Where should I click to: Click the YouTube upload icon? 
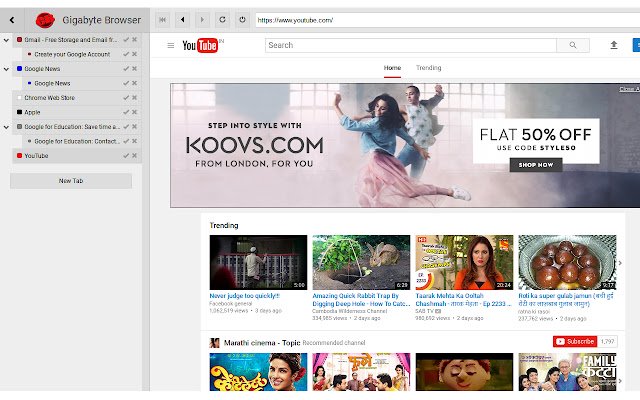coord(613,45)
